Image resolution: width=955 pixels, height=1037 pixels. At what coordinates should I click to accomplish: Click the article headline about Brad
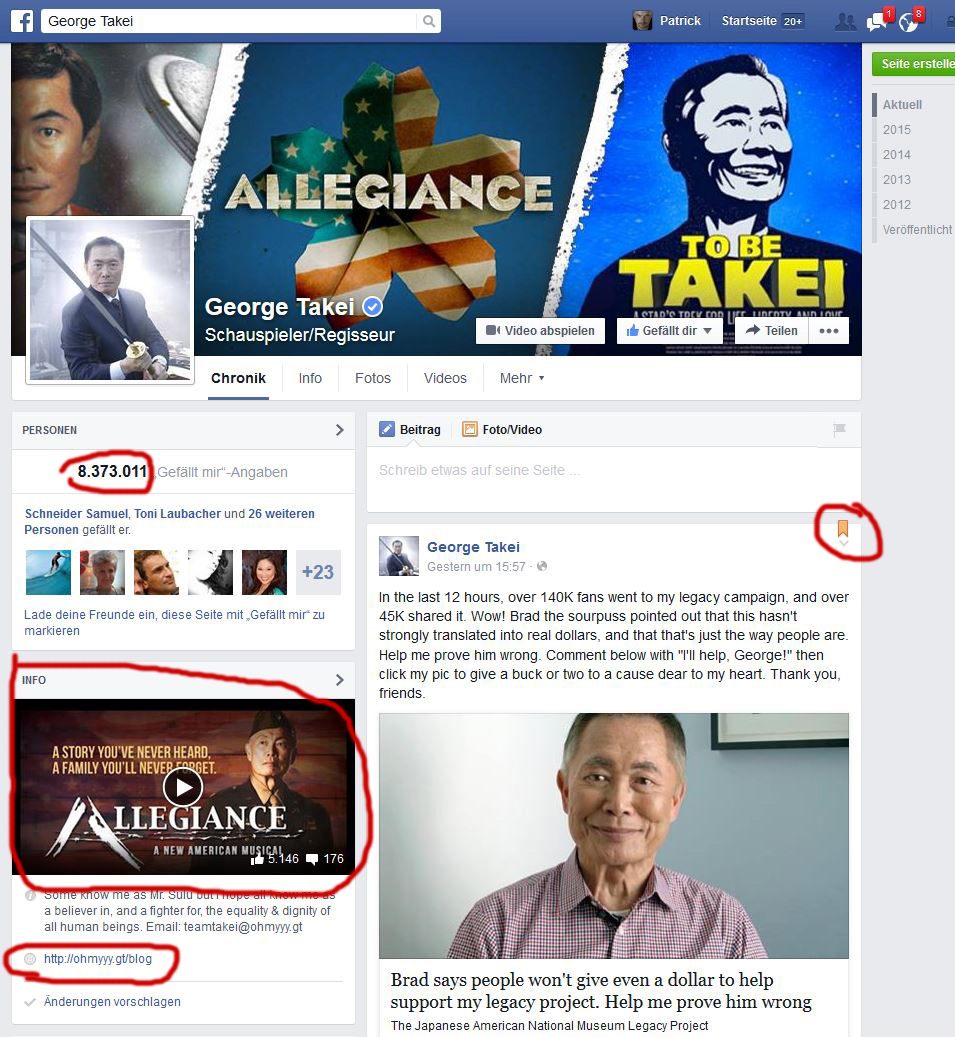601,991
